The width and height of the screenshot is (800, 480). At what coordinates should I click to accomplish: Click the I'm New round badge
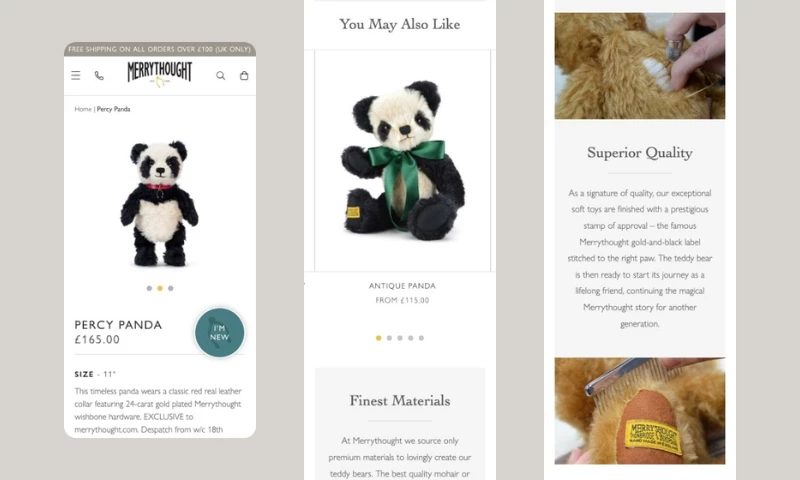[219, 332]
